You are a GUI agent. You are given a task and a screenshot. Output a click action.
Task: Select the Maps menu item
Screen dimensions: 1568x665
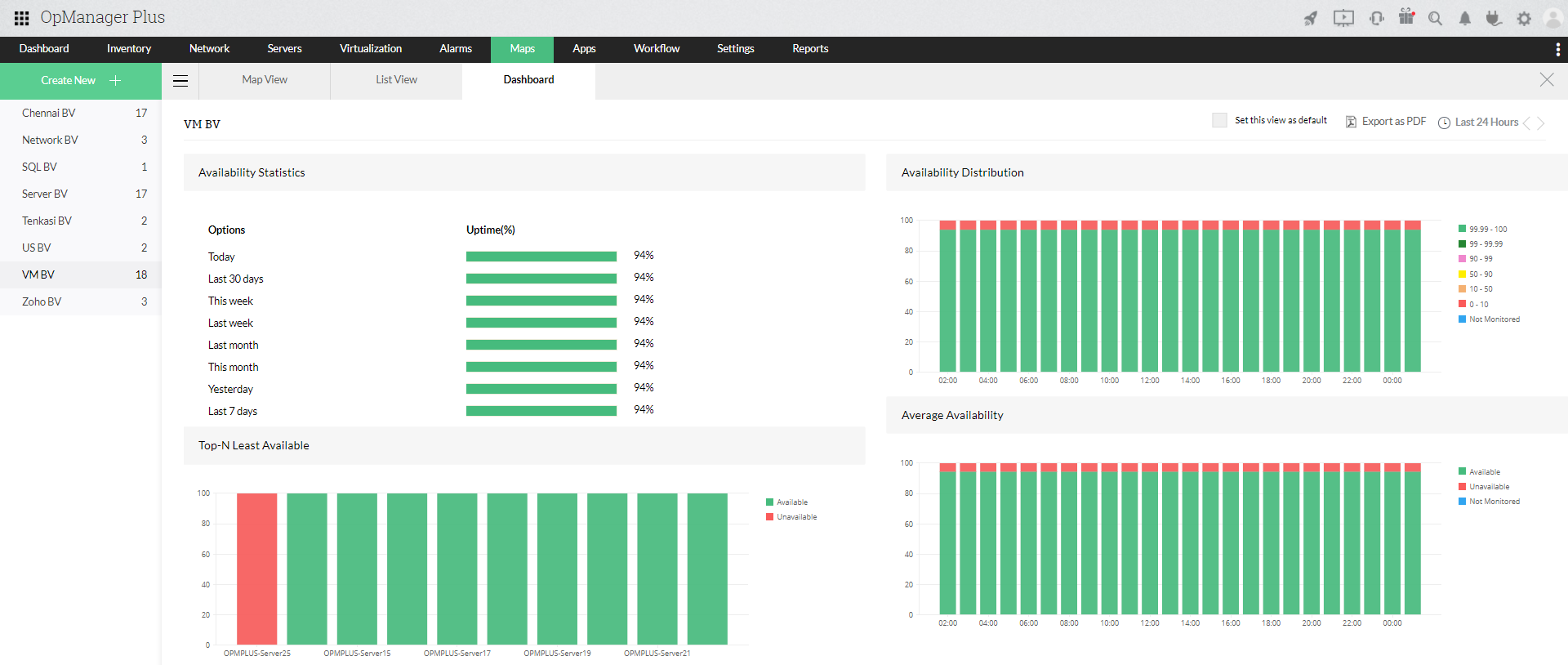pos(522,49)
